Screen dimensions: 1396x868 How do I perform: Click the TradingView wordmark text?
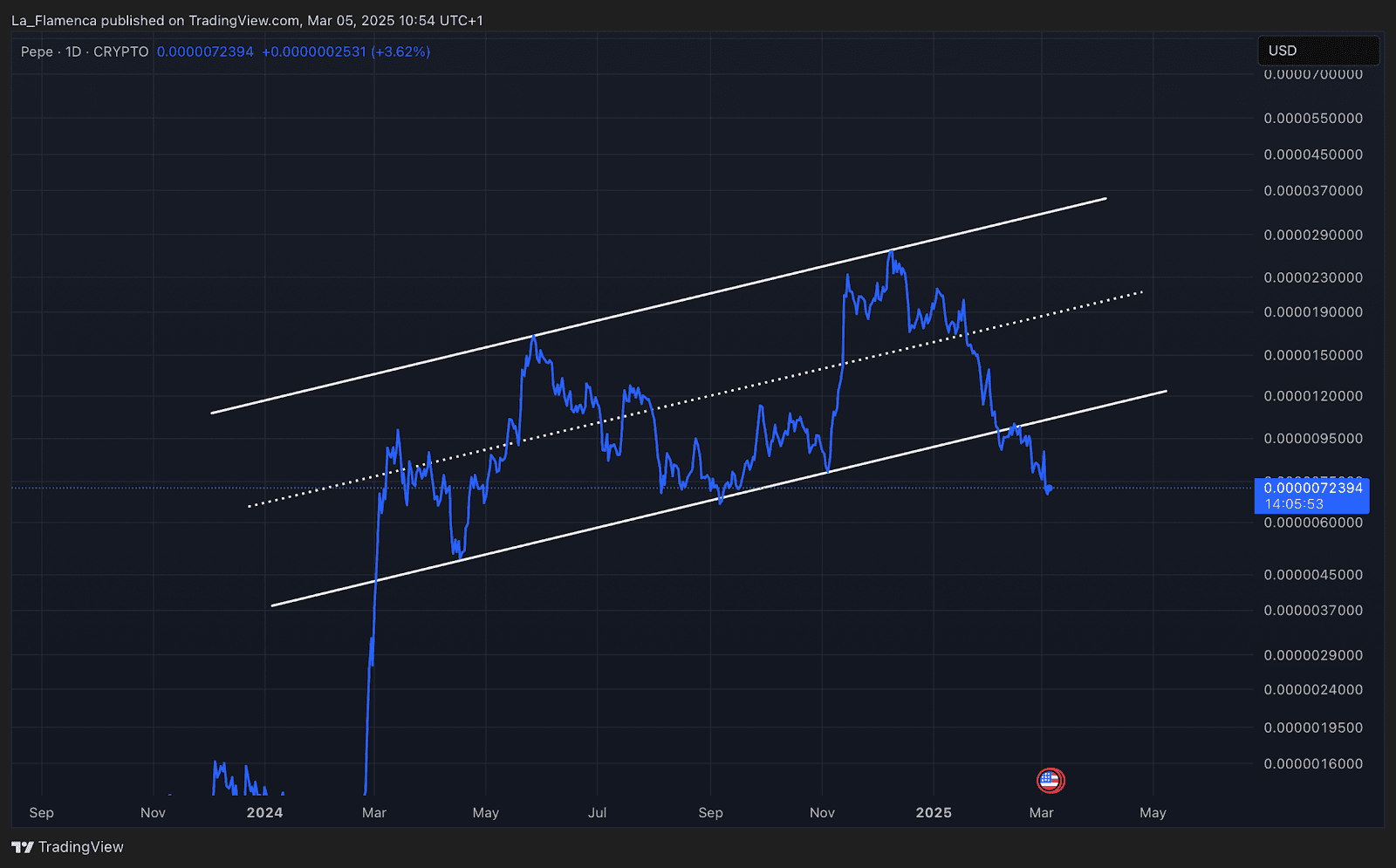click(81, 847)
